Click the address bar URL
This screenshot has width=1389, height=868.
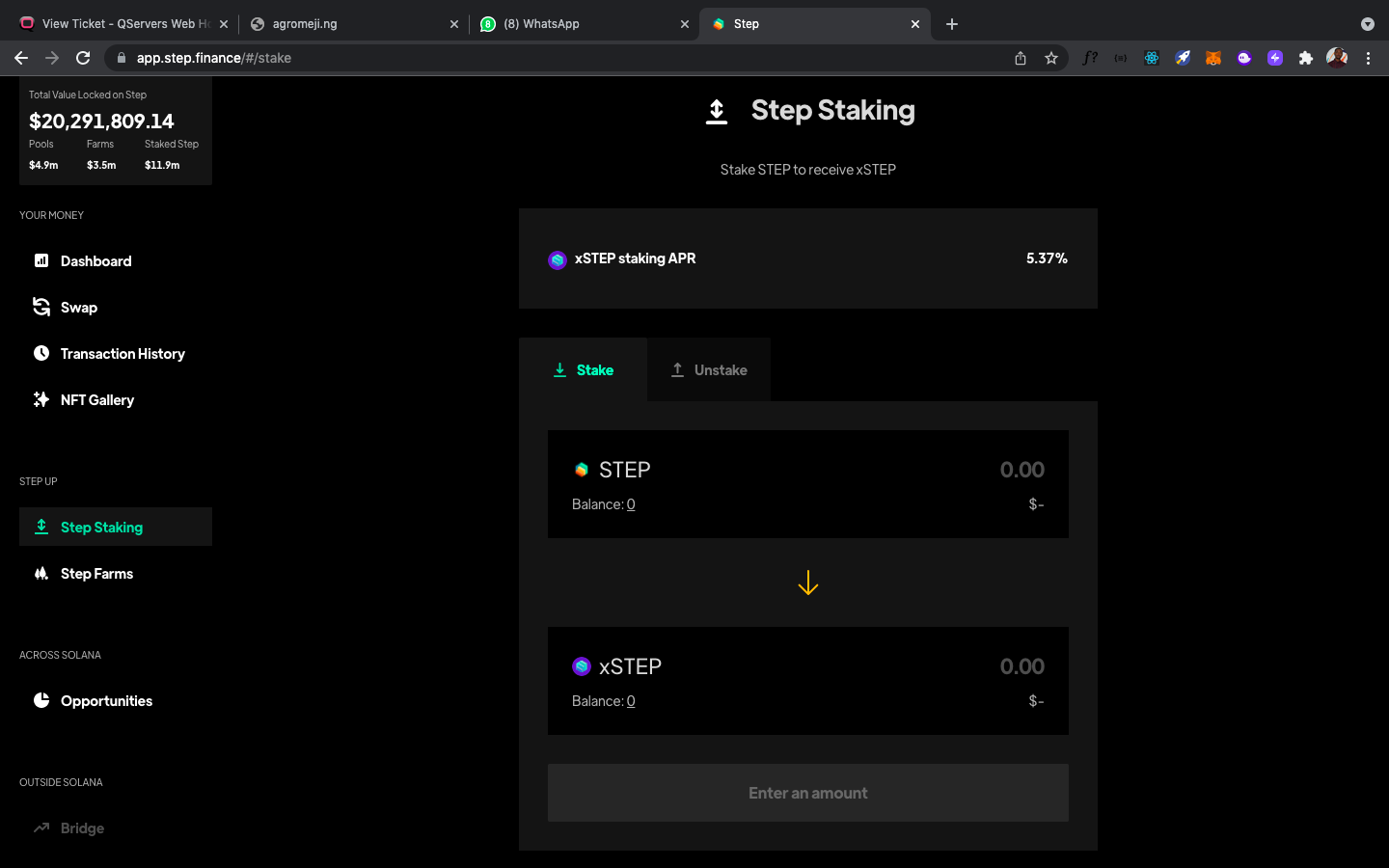pyautogui.click(x=214, y=58)
